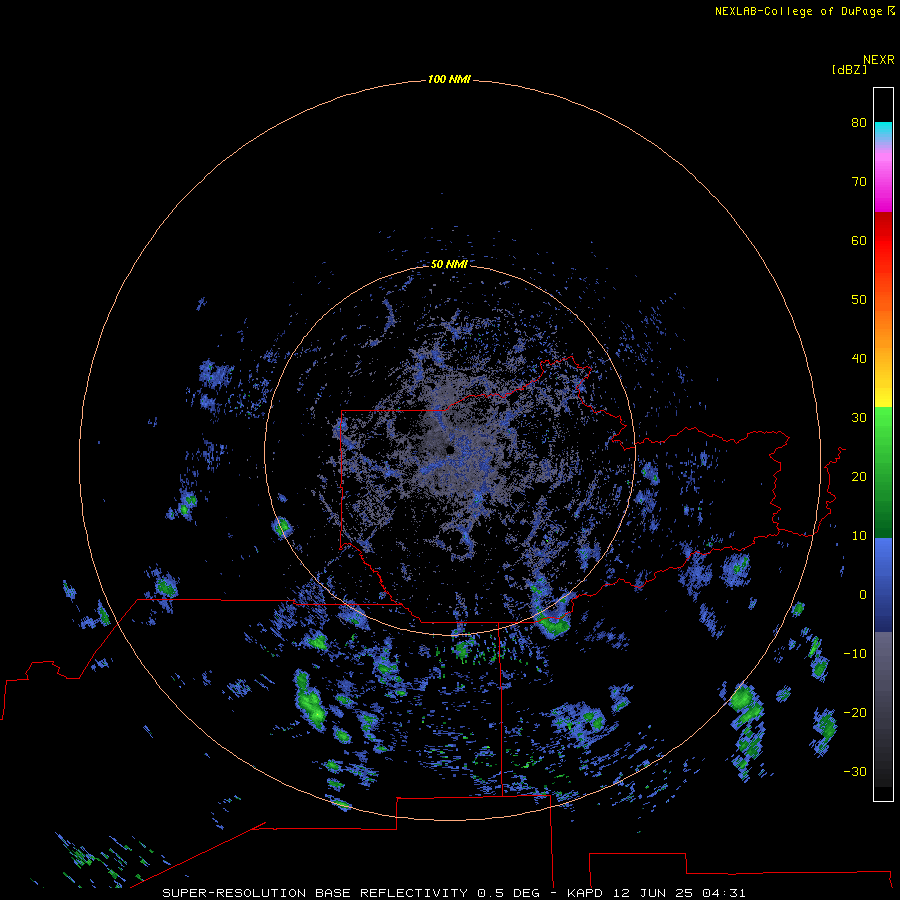Viewport: 900px width, 900px height.
Task: Click the 50 NMI range ring label
Action: click(449, 264)
